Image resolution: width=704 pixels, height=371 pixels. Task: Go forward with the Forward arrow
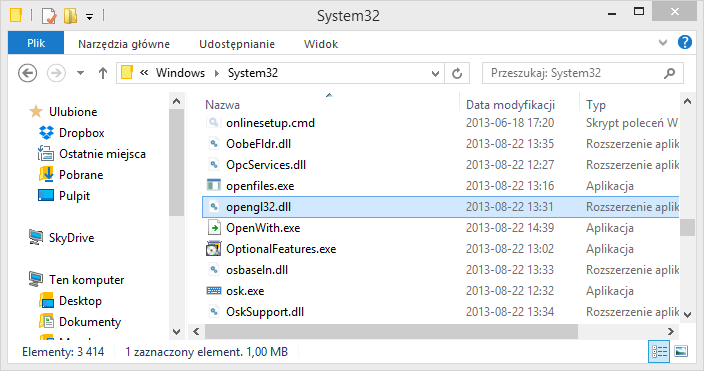pos(57,73)
